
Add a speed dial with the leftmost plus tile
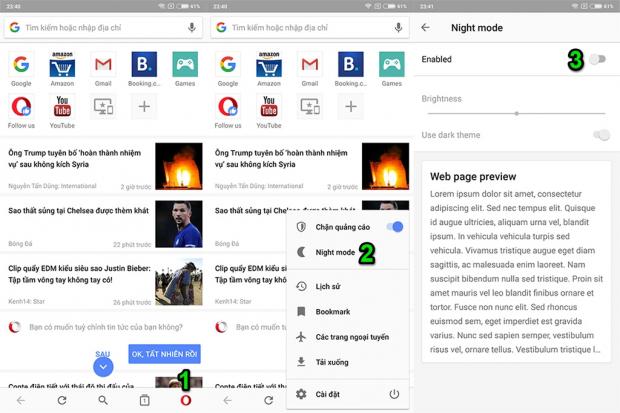(144, 106)
